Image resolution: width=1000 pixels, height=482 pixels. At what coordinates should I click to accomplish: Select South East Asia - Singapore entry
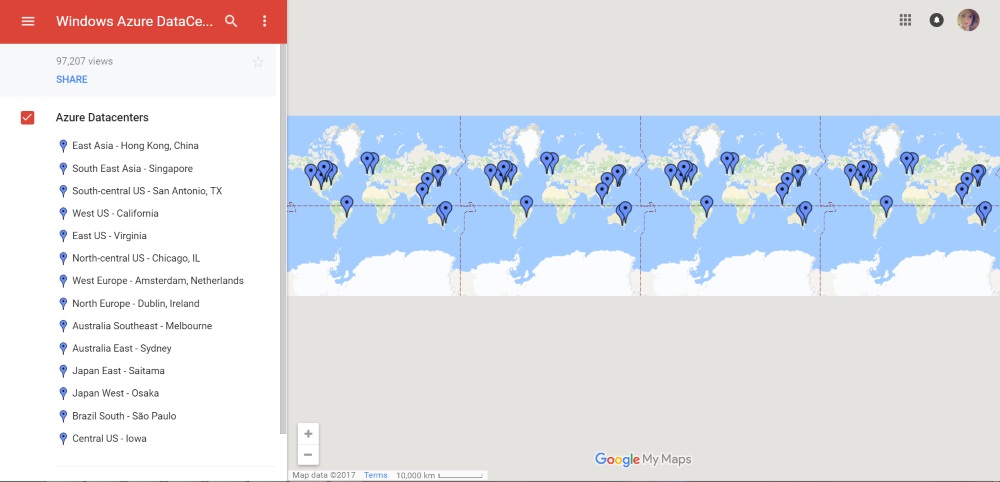pyautogui.click(x=132, y=169)
